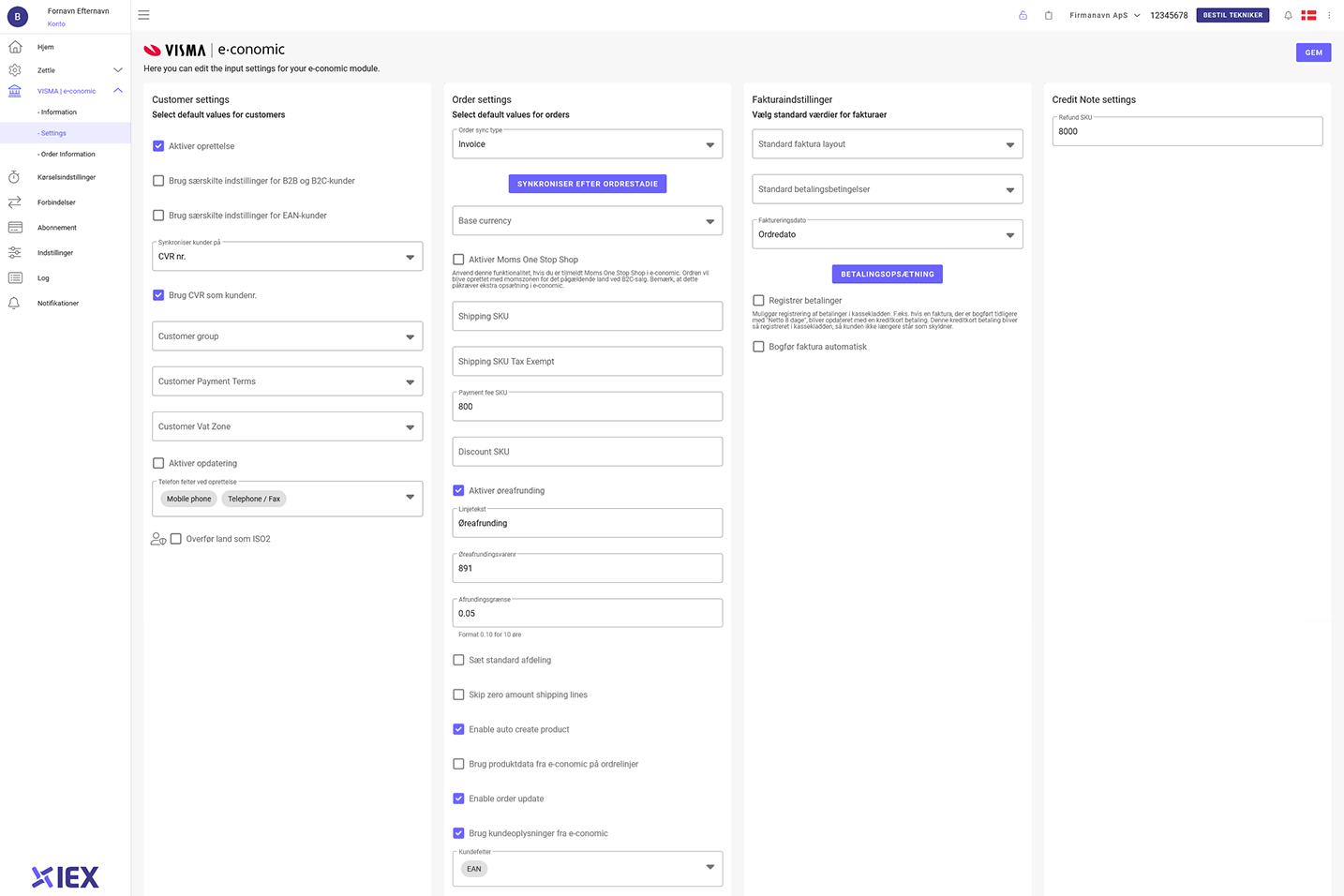Click the hamburger menu icon
Screen dimensions: 1344x896
(x=143, y=15)
